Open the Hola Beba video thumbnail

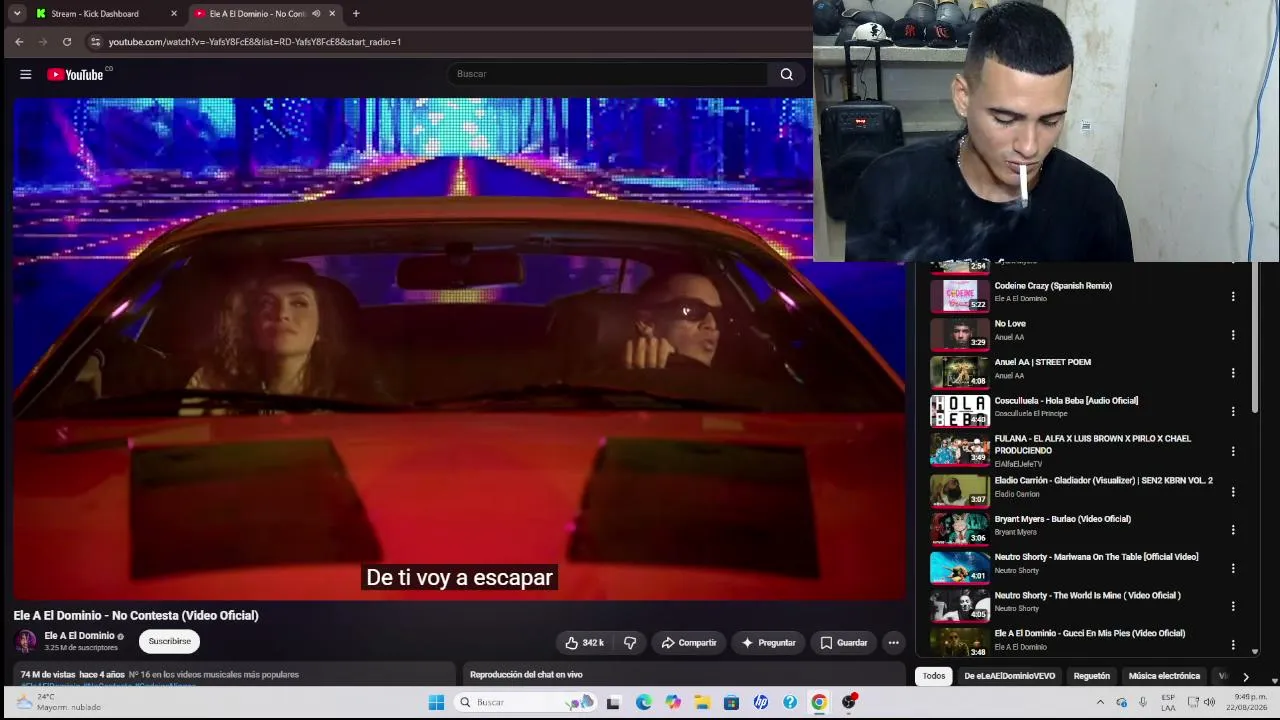coord(960,410)
